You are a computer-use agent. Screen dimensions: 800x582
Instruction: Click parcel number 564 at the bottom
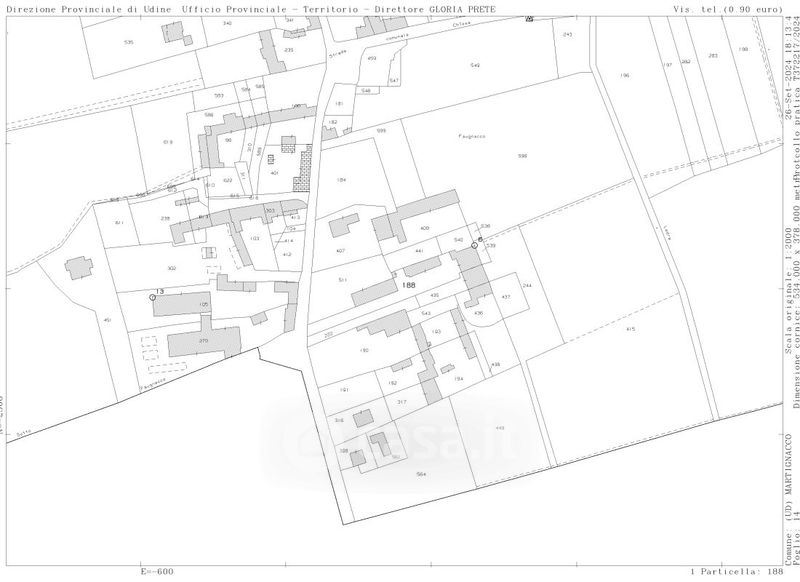pos(421,473)
